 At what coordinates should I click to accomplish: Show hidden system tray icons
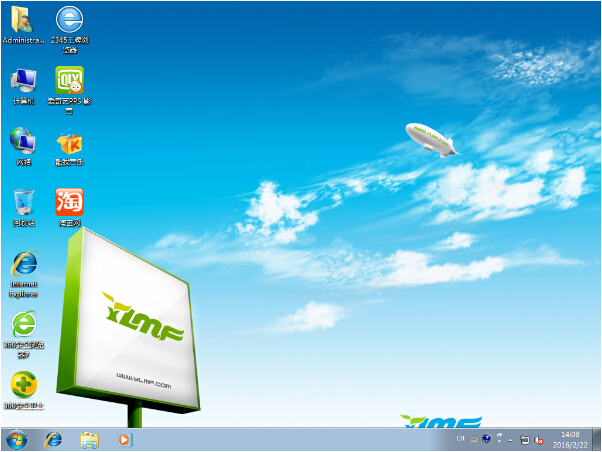511,440
